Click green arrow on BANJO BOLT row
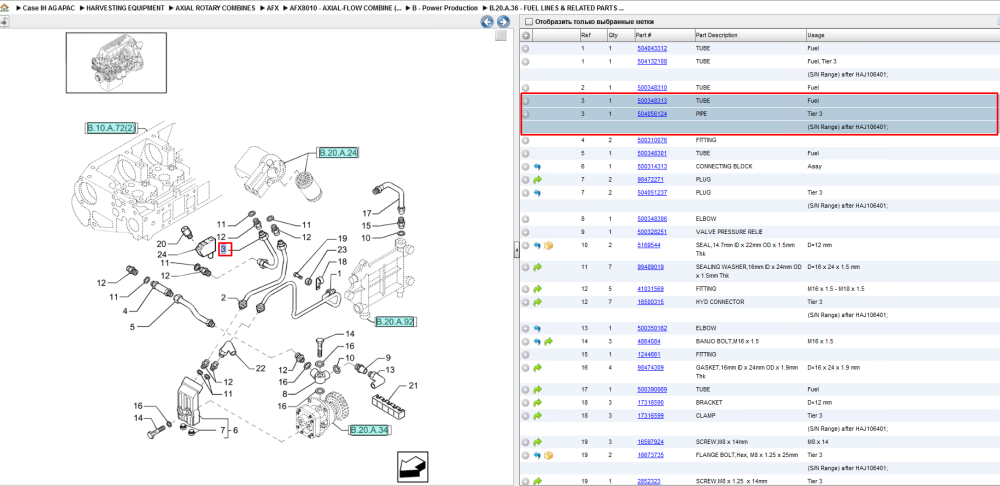The width and height of the screenshot is (1000, 486). coord(548,341)
